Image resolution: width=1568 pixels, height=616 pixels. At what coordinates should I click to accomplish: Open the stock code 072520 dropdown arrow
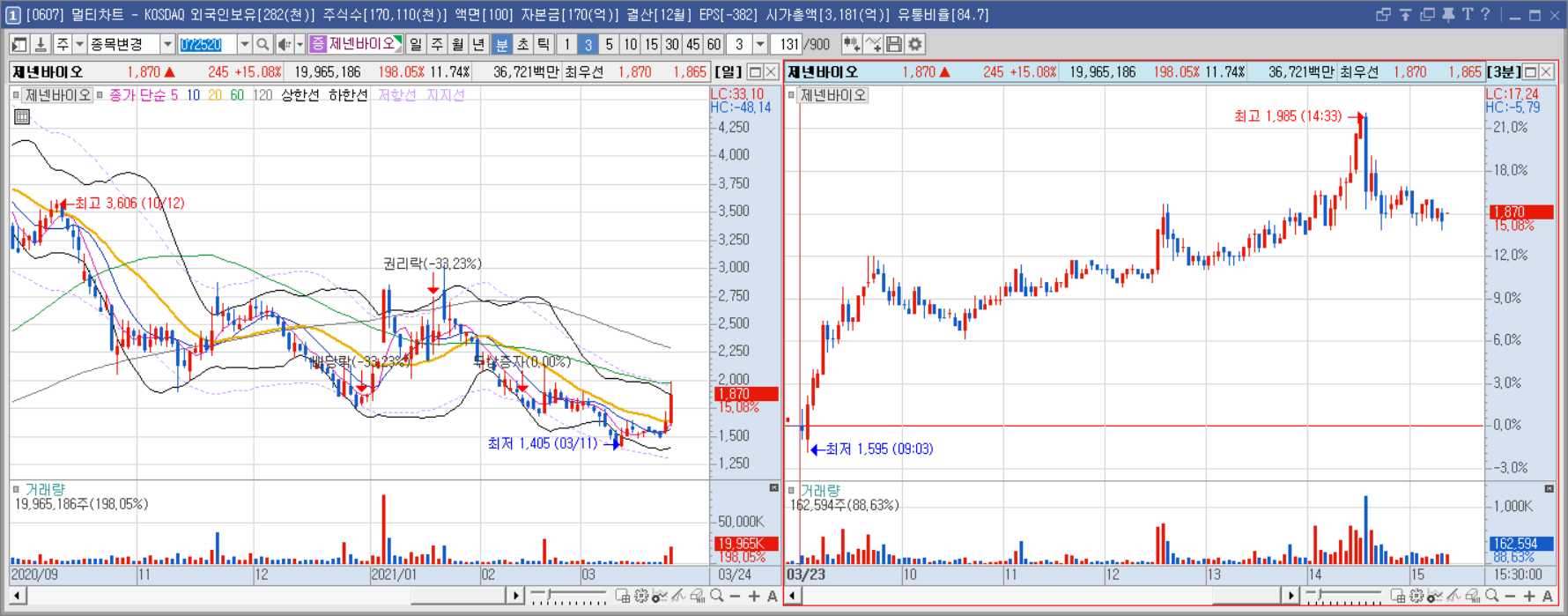tap(244, 44)
